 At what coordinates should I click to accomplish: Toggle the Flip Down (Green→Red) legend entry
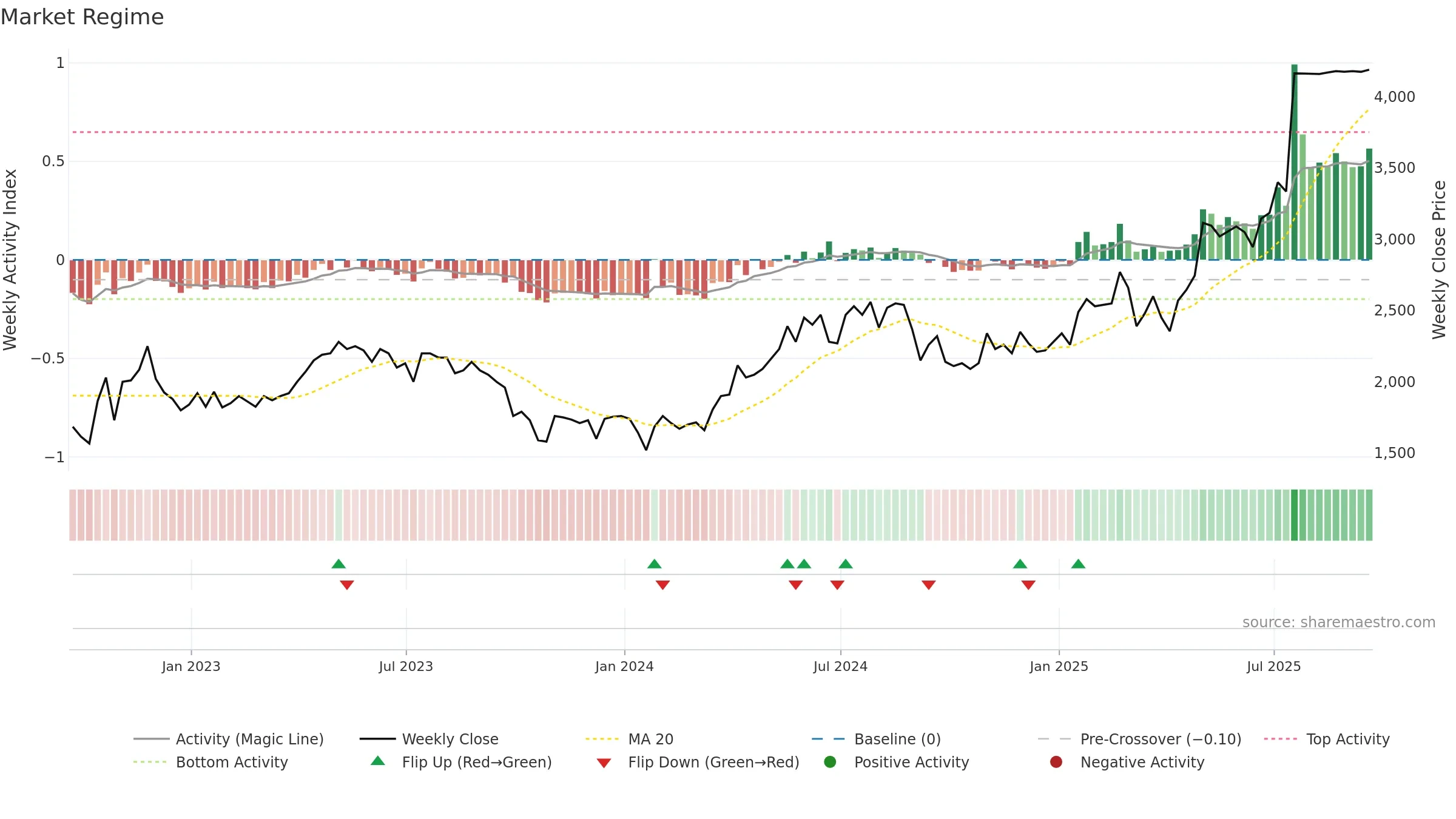tap(698, 762)
